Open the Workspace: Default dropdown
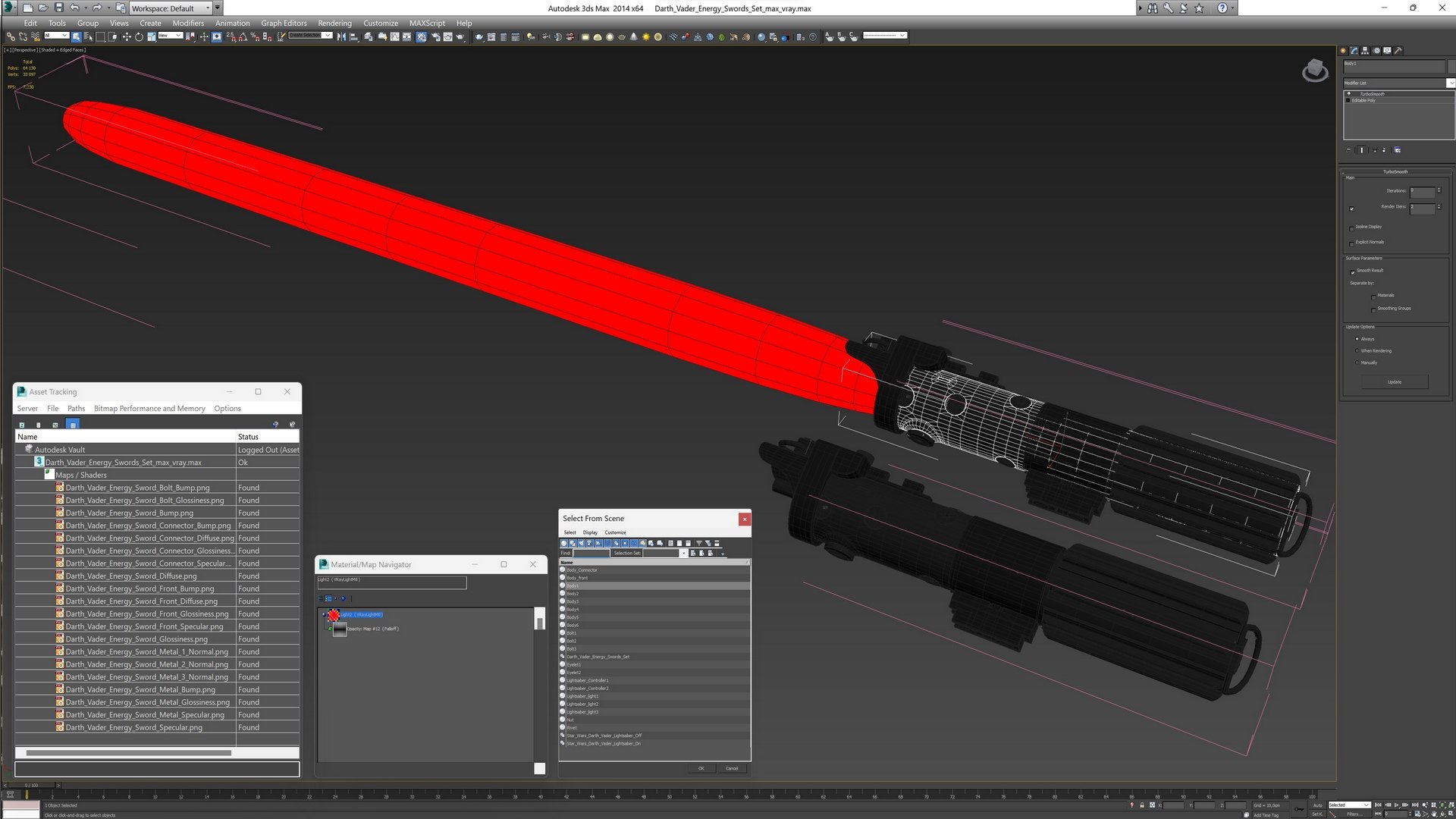 [x=171, y=8]
